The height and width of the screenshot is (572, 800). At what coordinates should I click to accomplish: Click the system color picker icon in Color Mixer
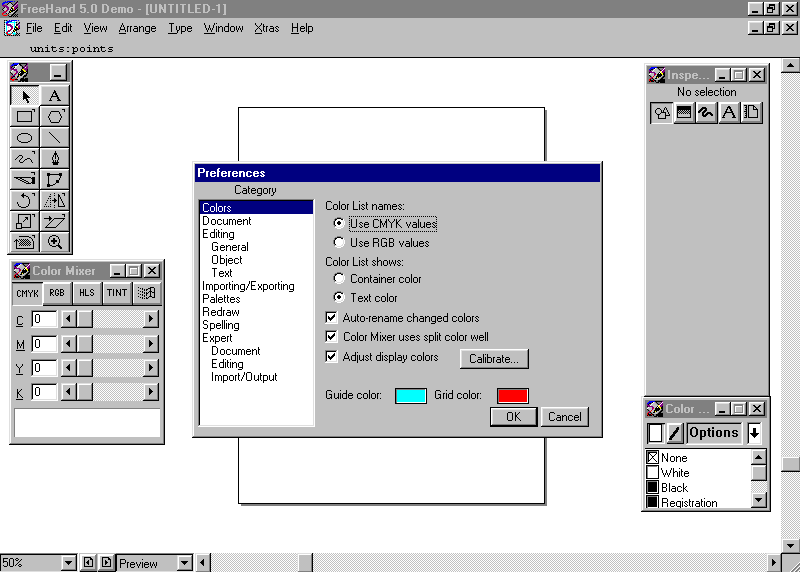[147, 293]
